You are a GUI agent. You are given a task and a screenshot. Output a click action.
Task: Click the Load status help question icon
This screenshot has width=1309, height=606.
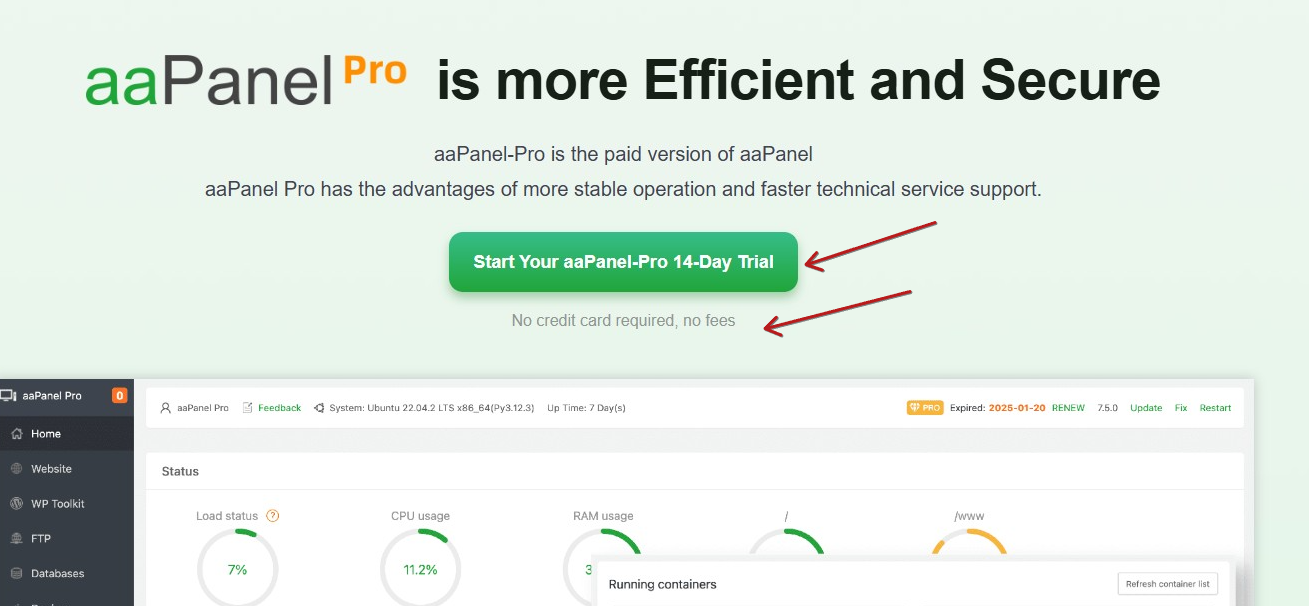click(x=272, y=516)
